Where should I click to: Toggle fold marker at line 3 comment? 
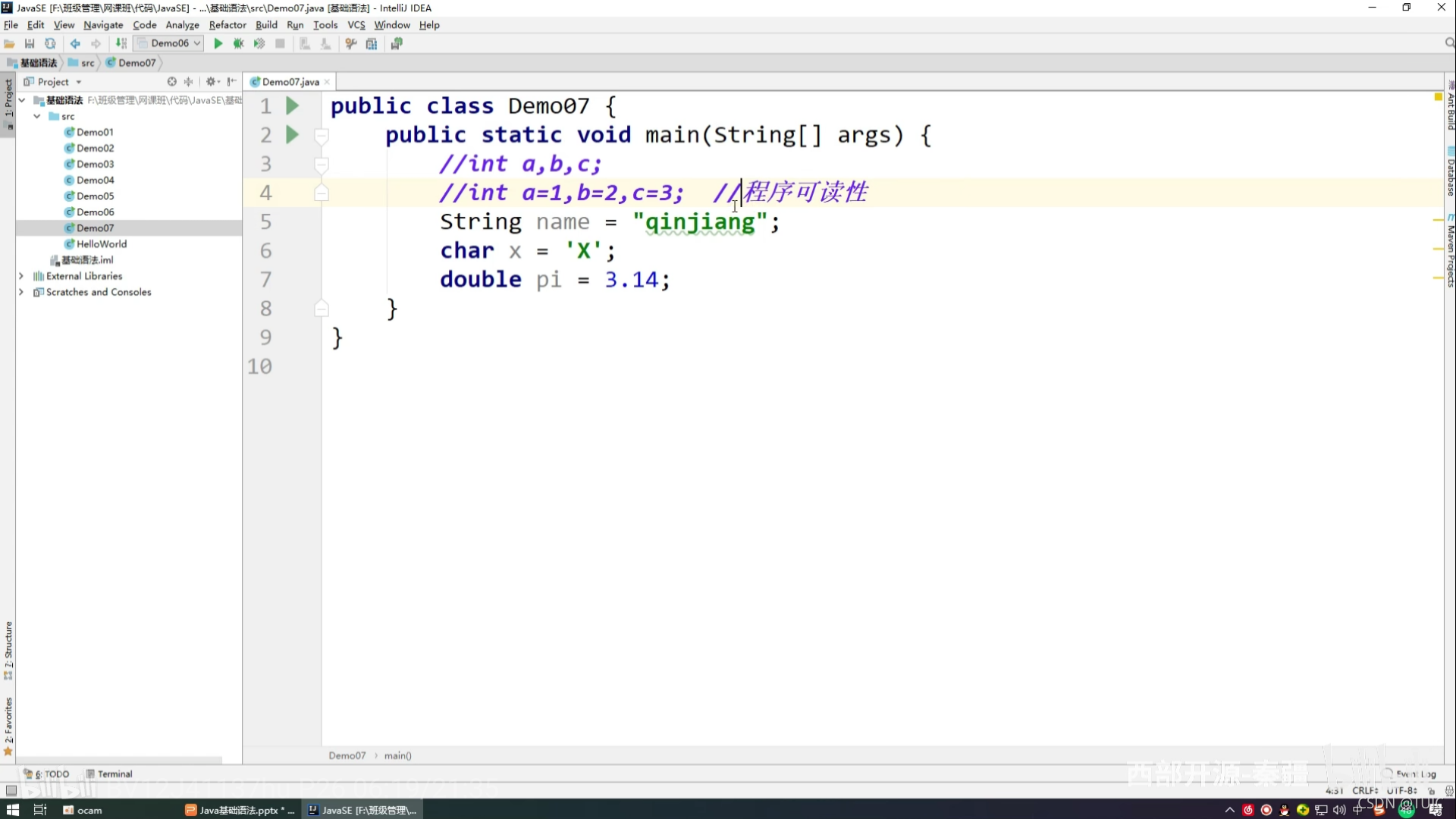point(322,165)
